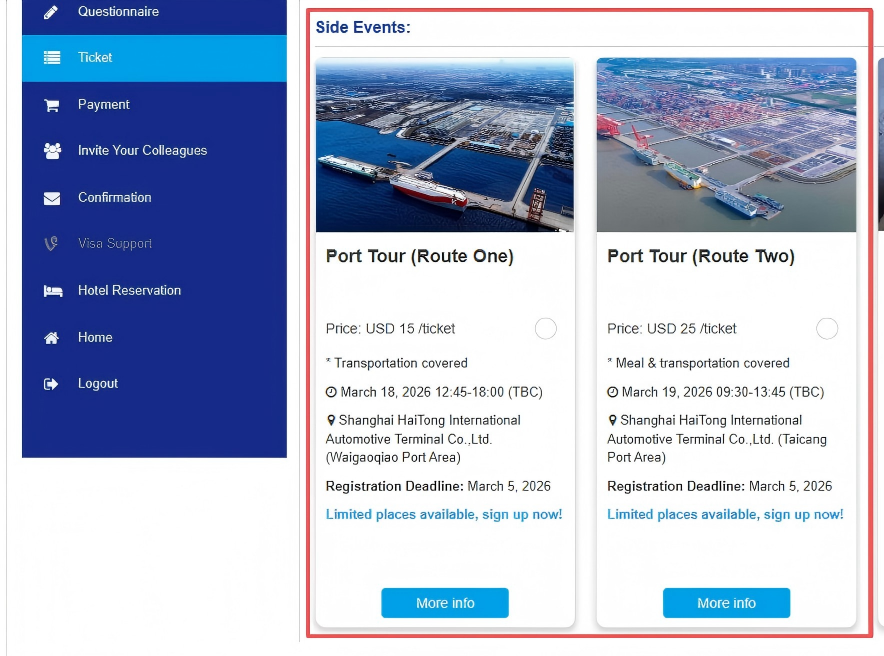Click More info for Route One
The image size is (884, 656).
tap(445, 603)
